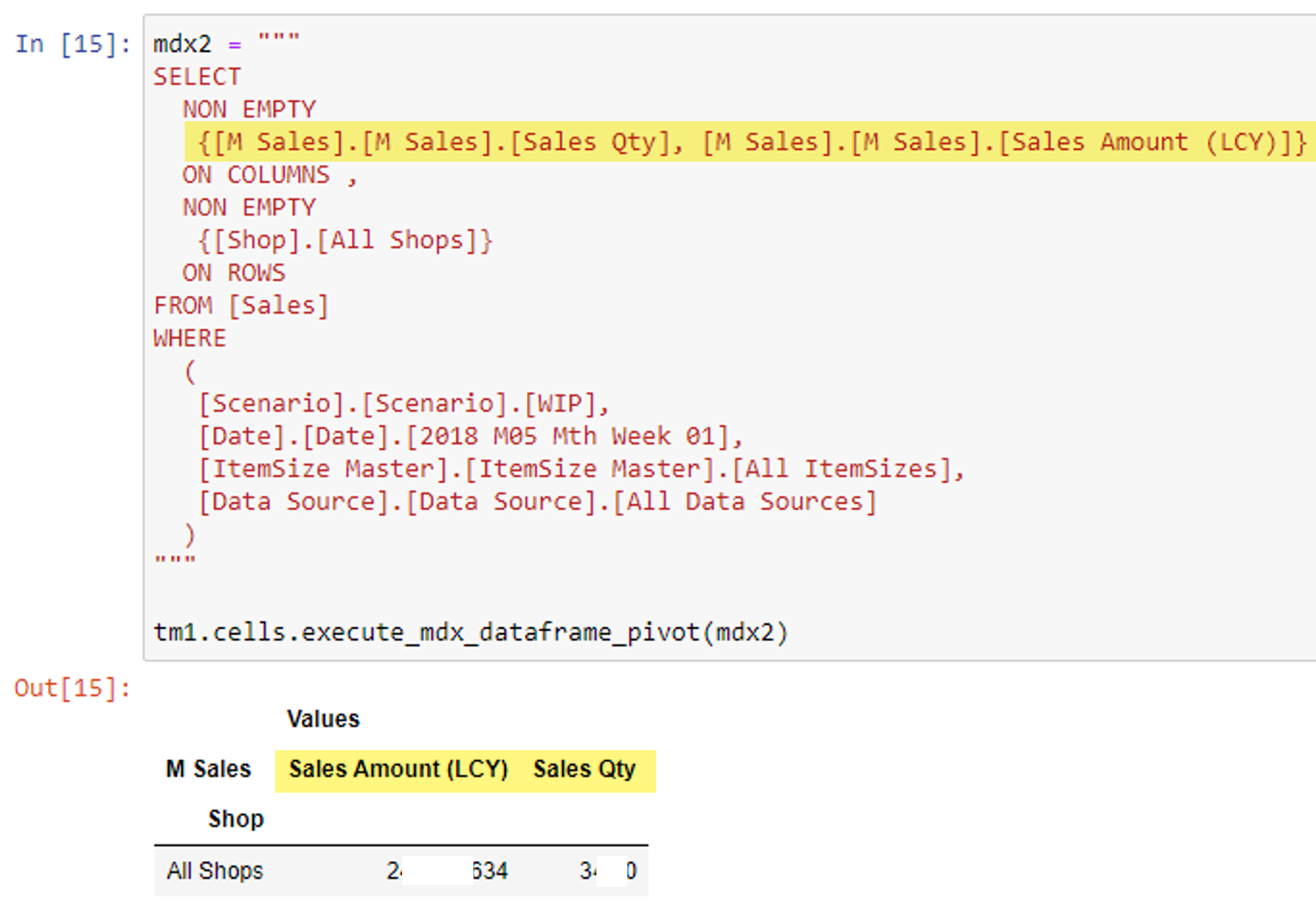Screen dimensions: 1316x910
Task: Click the {[Shop].[All Shops]} set expression
Action: click(x=345, y=240)
